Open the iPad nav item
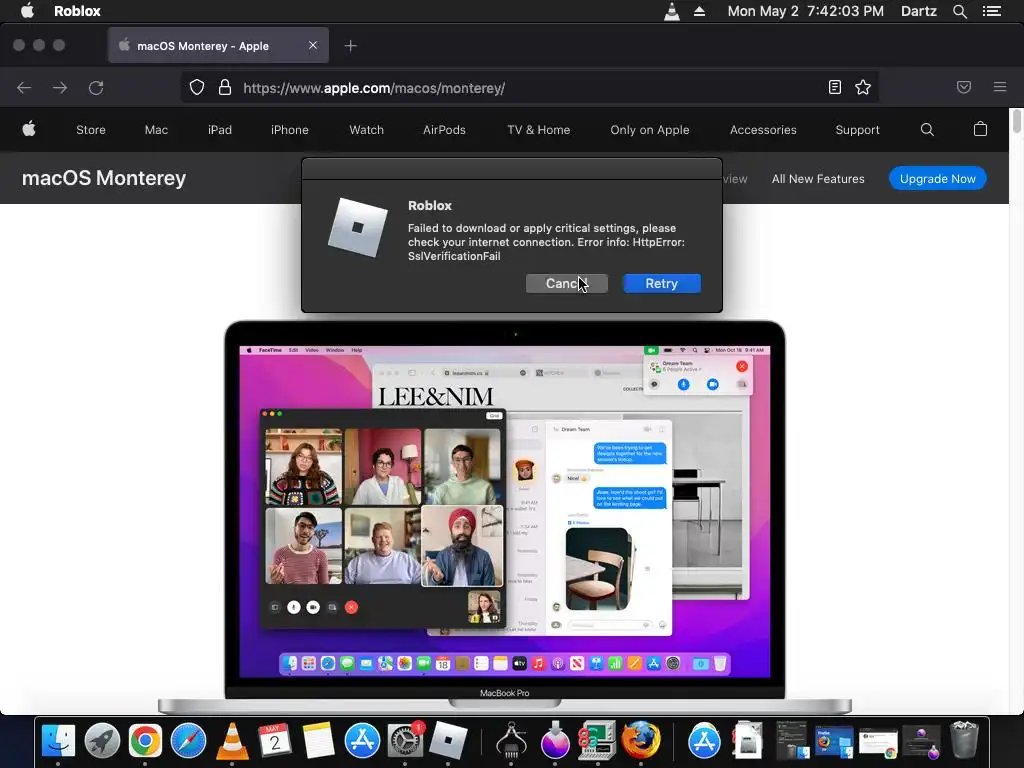The image size is (1024, 768). (219, 130)
